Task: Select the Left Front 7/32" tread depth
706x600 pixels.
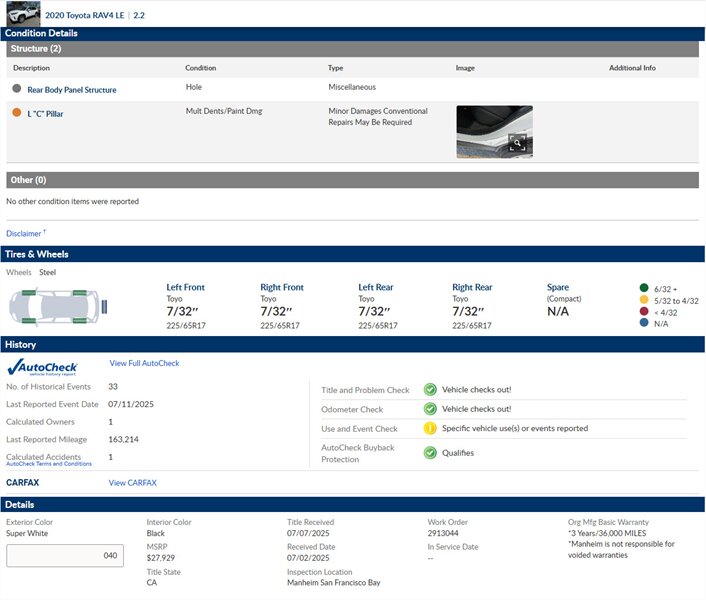Action: 182,311
